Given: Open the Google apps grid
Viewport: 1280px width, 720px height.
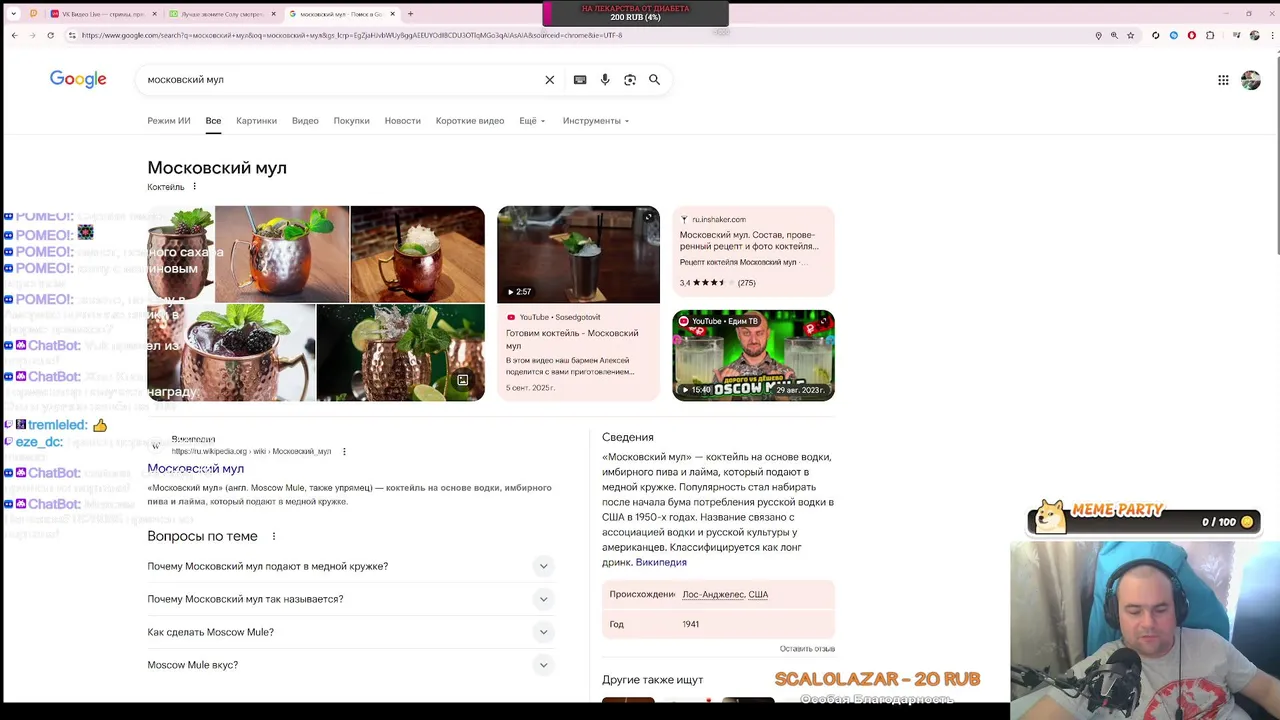Looking at the screenshot, I should tap(1223, 80).
